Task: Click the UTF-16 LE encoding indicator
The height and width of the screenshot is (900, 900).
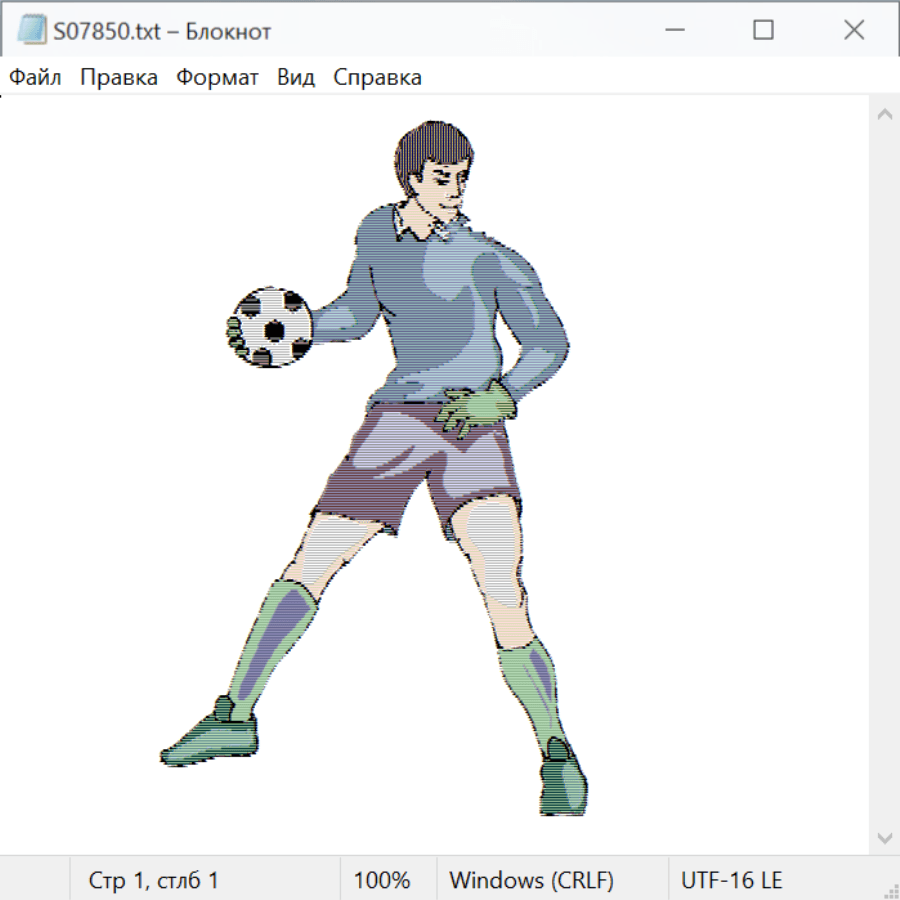Action: tap(731, 881)
